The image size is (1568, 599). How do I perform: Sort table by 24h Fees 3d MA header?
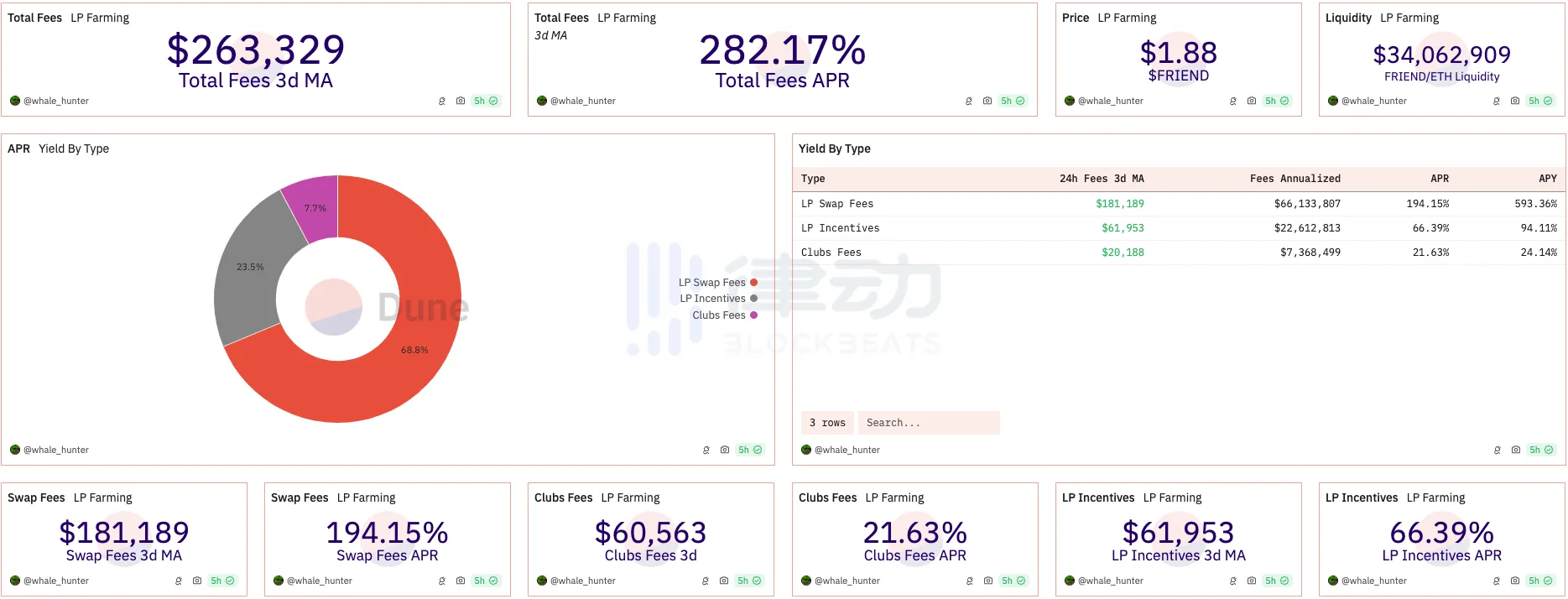pos(1101,179)
